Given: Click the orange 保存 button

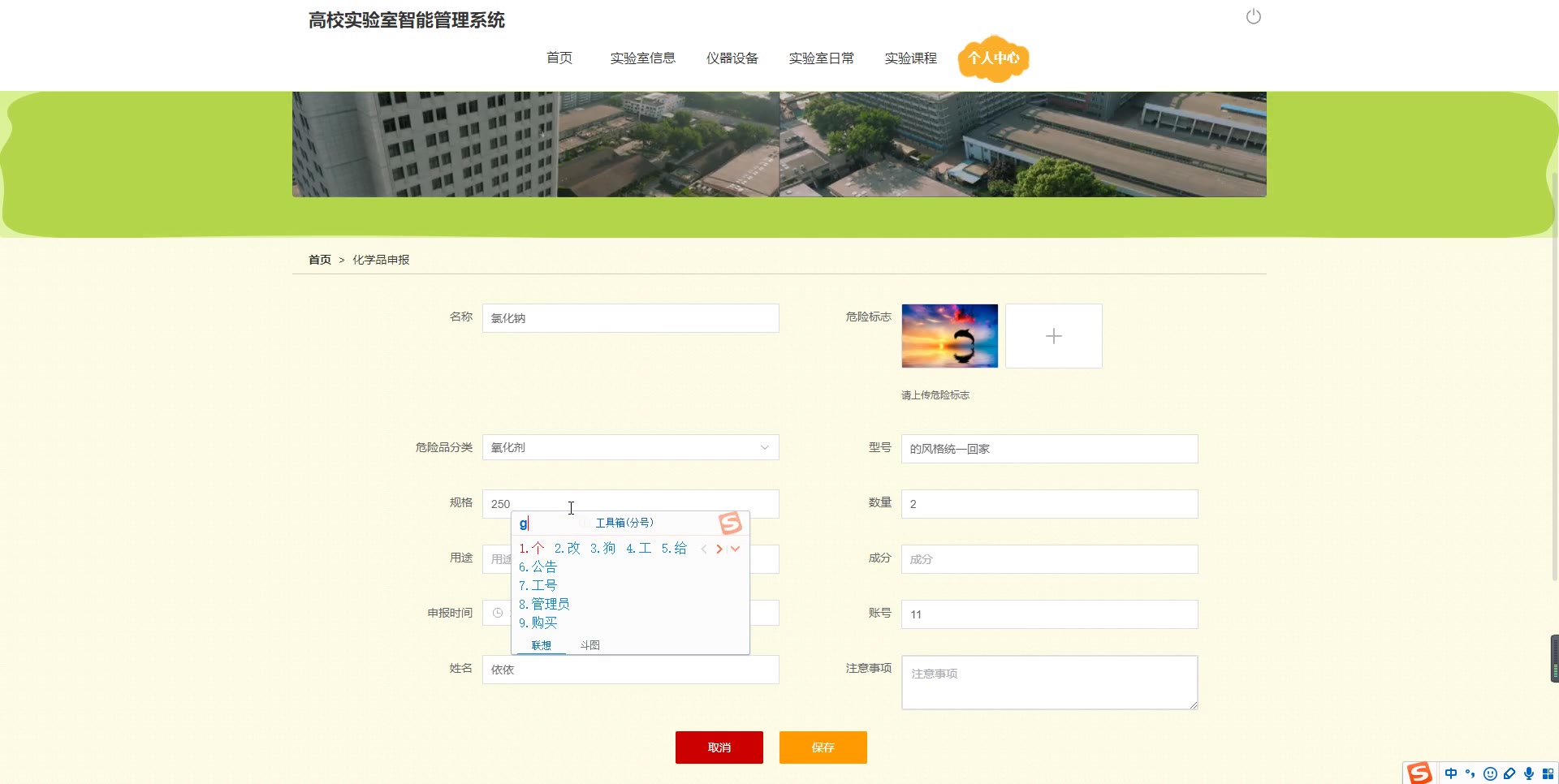Looking at the screenshot, I should click(x=823, y=747).
